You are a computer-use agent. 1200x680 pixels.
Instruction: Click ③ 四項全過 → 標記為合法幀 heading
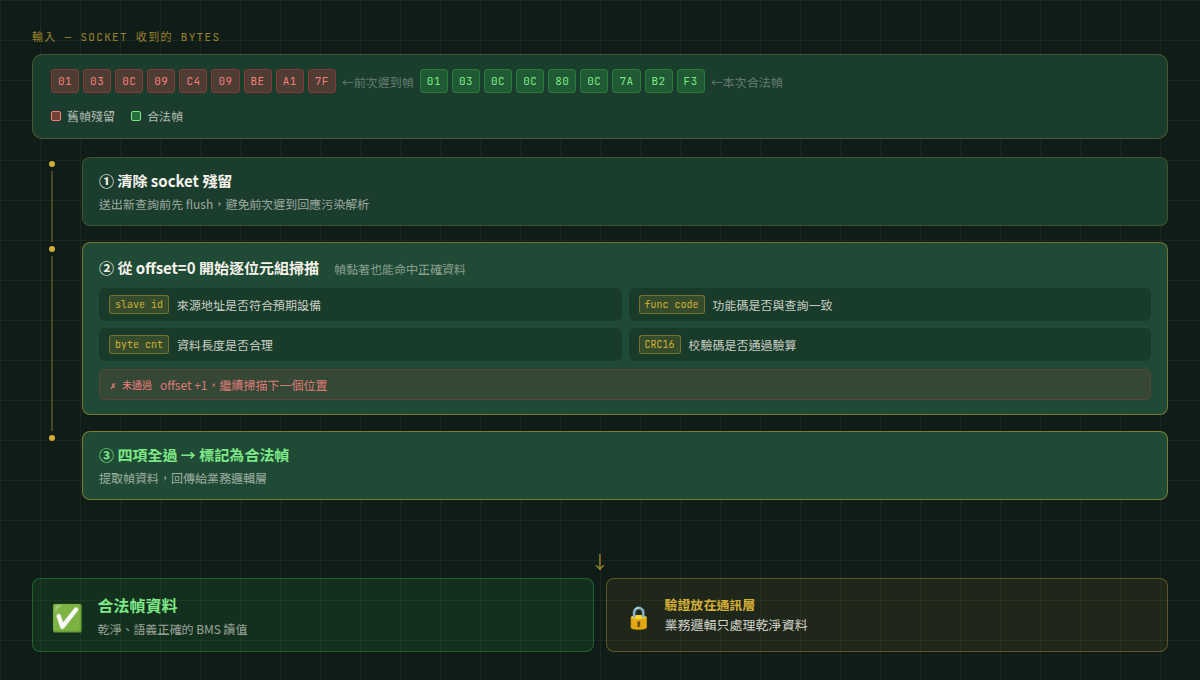(194, 455)
